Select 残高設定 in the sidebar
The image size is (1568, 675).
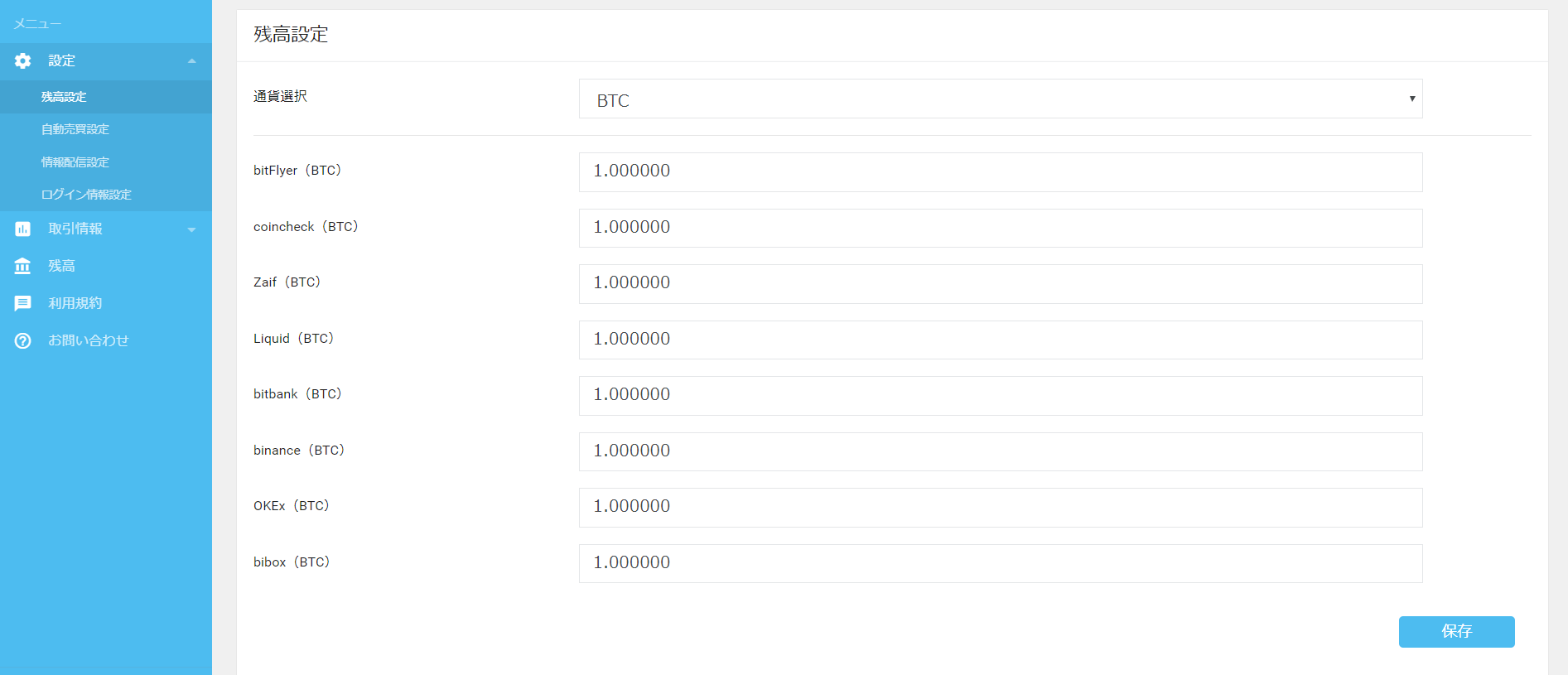pyautogui.click(x=64, y=97)
